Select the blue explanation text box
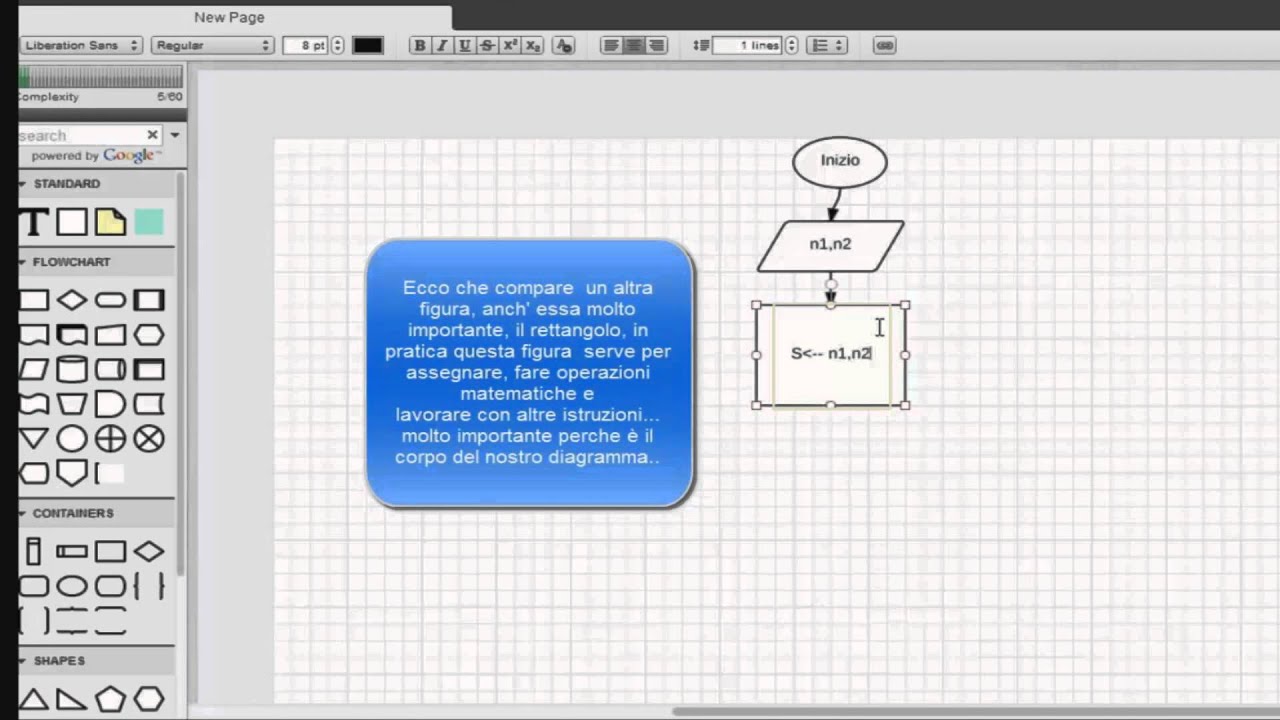This screenshot has height=720, width=1280. pyautogui.click(x=530, y=373)
